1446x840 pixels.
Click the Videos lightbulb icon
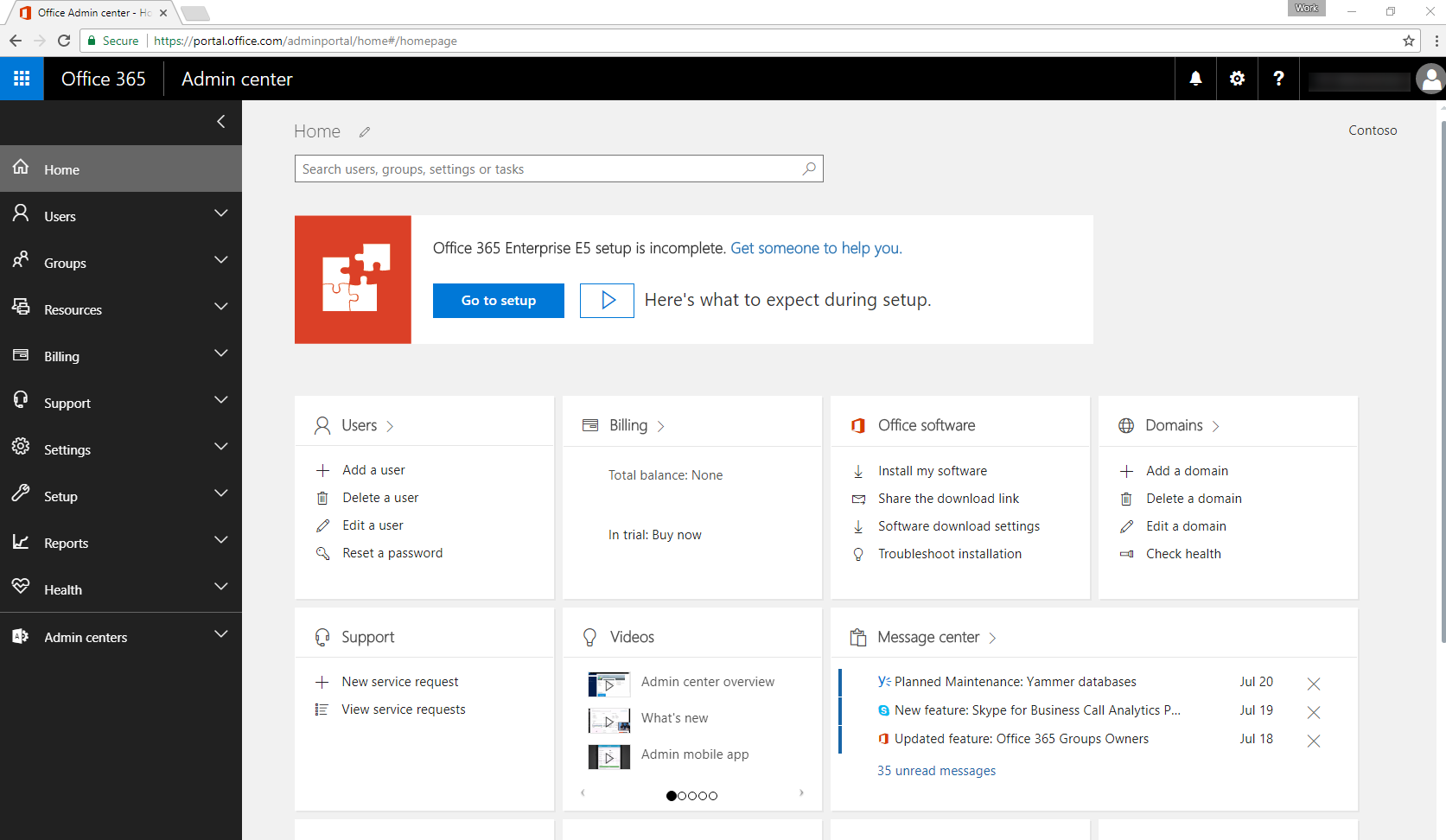[590, 637]
